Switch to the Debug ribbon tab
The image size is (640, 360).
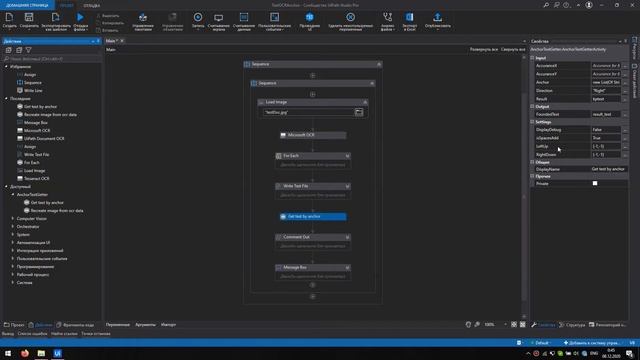tap(91, 5)
